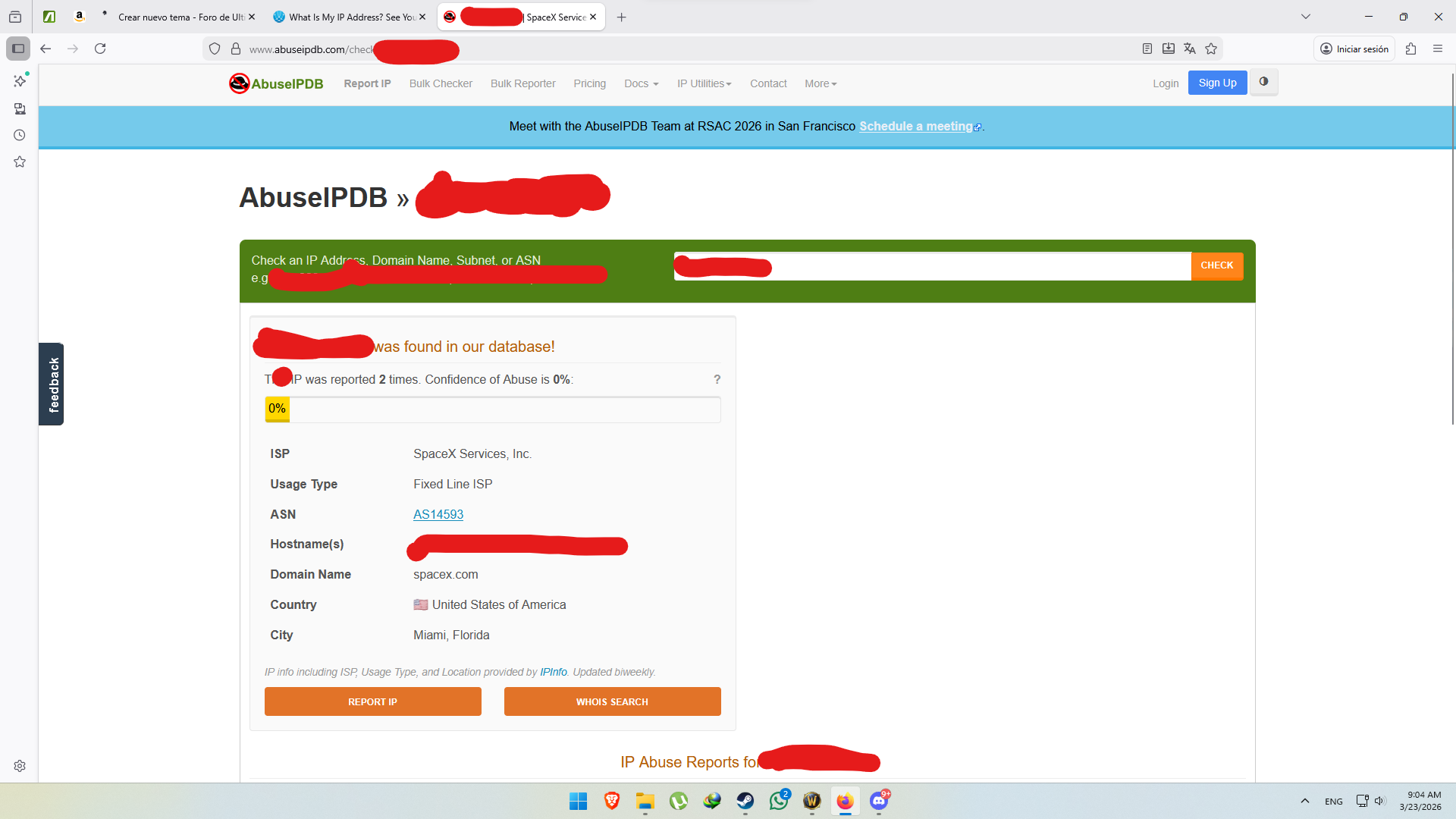1456x819 pixels.
Task: Open Bulk Checker menu item
Action: coord(441,83)
